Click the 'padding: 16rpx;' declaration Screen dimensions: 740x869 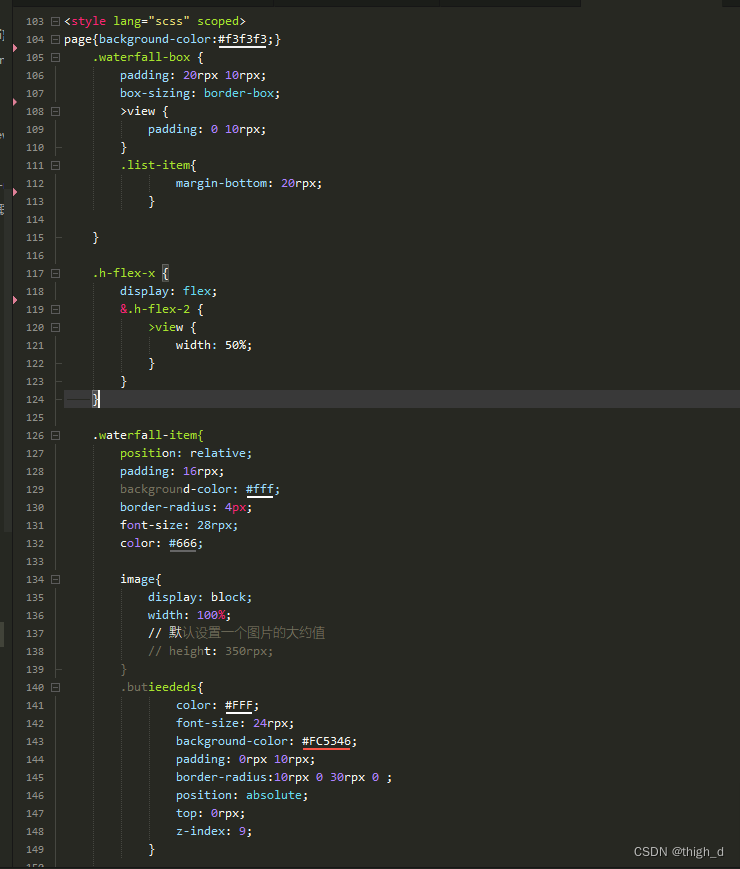[172, 471]
